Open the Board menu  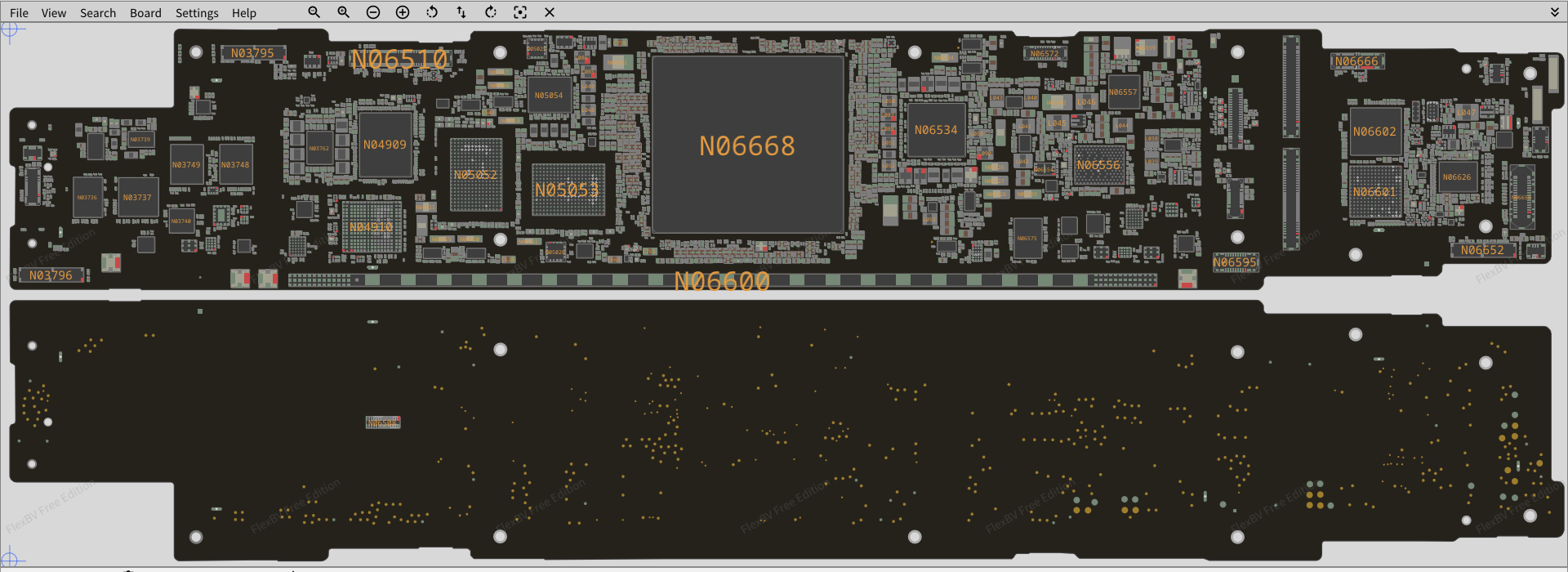coord(145,13)
